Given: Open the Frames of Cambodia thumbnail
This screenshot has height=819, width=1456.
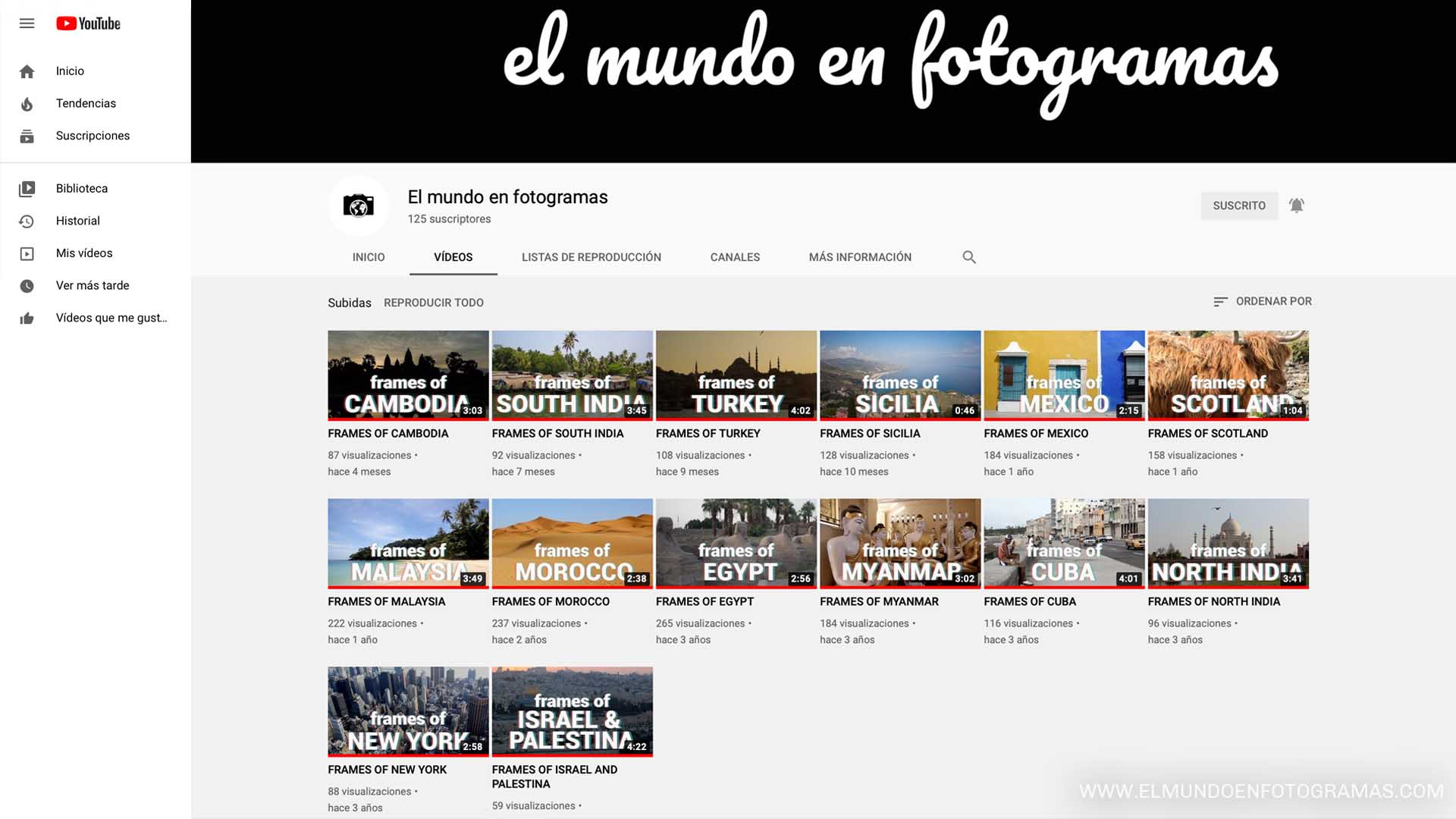Looking at the screenshot, I should coord(408,375).
